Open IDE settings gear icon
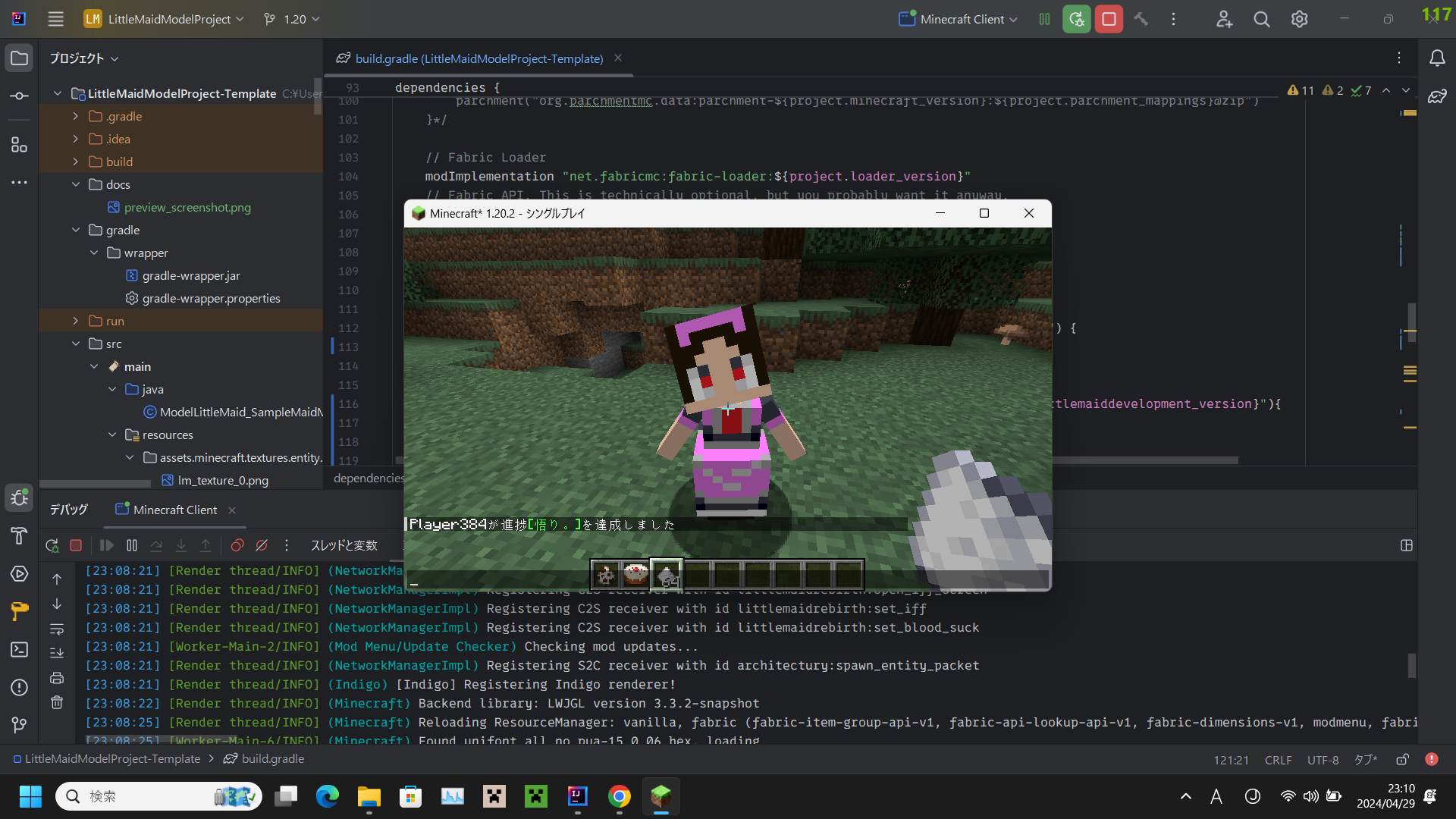 (x=1299, y=19)
